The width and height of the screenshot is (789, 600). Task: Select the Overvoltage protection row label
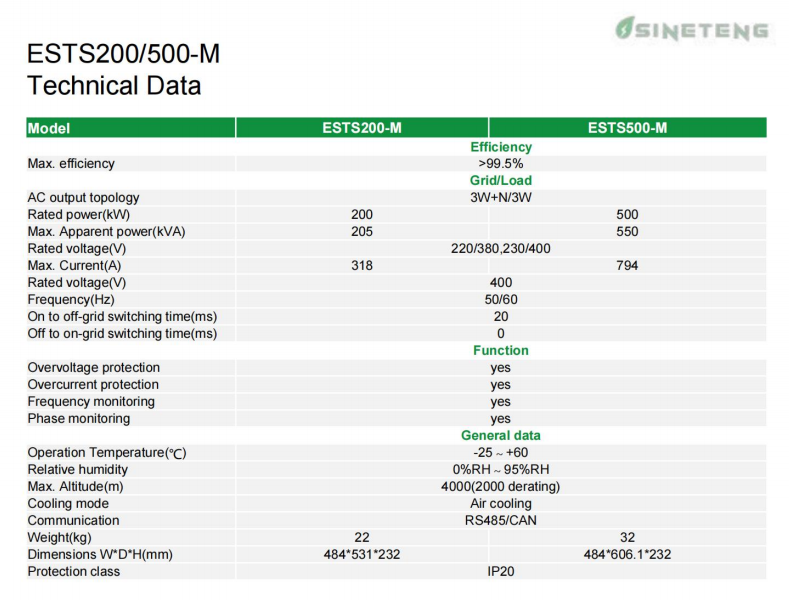click(x=94, y=367)
